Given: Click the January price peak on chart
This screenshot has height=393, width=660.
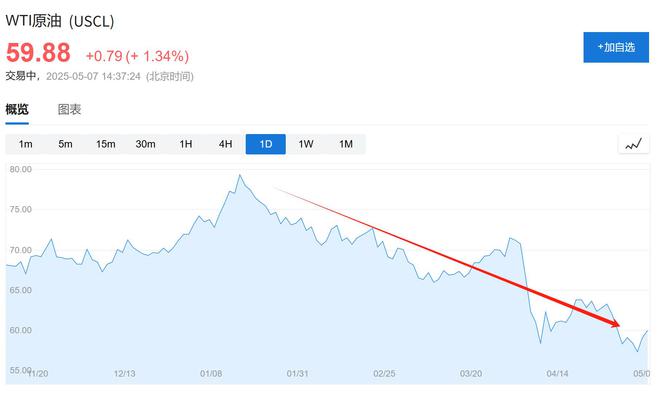Looking at the screenshot, I should point(240,175).
